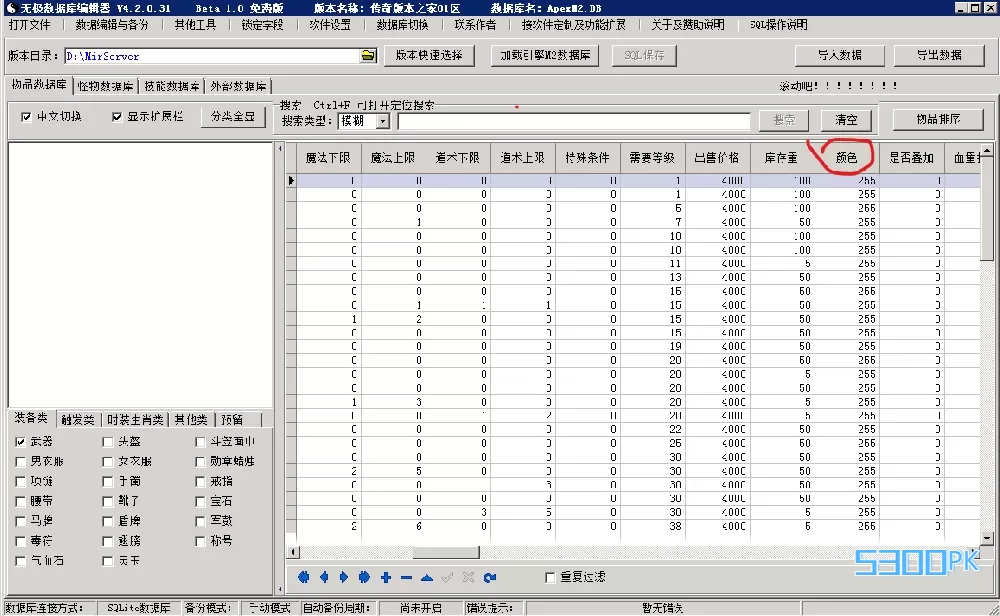Click the 导入数据 button
1000x616 pixels.
tap(839, 55)
